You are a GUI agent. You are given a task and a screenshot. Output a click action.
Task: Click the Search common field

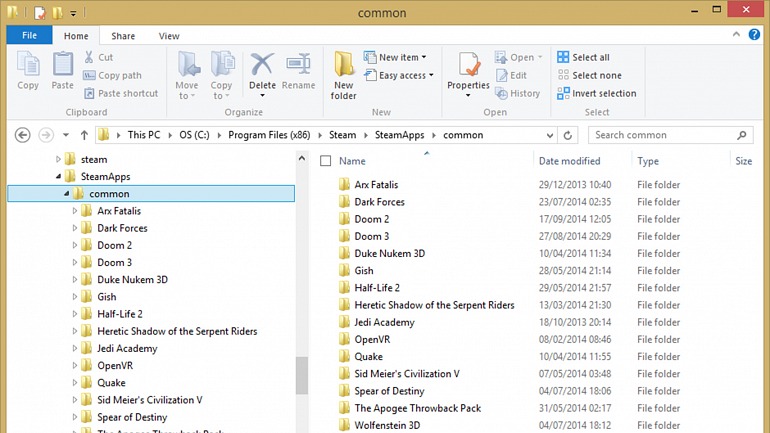tap(670, 135)
